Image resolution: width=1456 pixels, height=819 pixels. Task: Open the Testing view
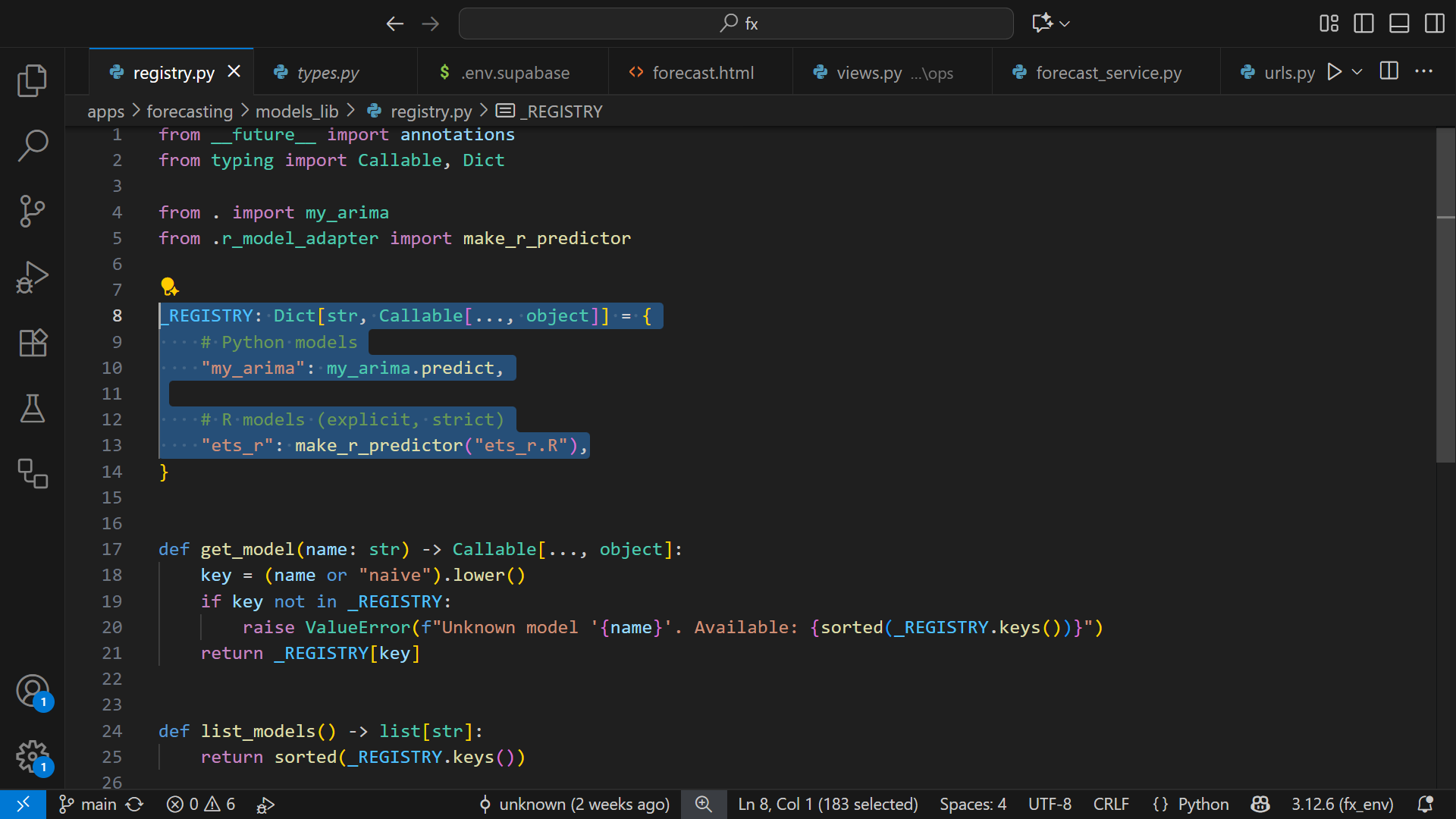[x=33, y=409]
